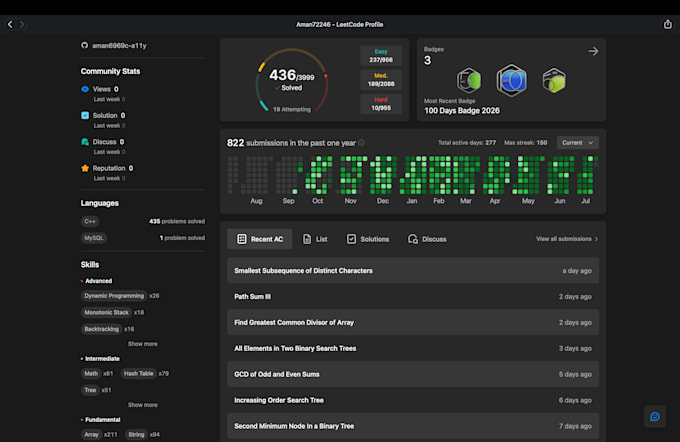Select the first green hexagon badge
Image resolution: width=680 pixels, height=442 pixels.
(469, 80)
